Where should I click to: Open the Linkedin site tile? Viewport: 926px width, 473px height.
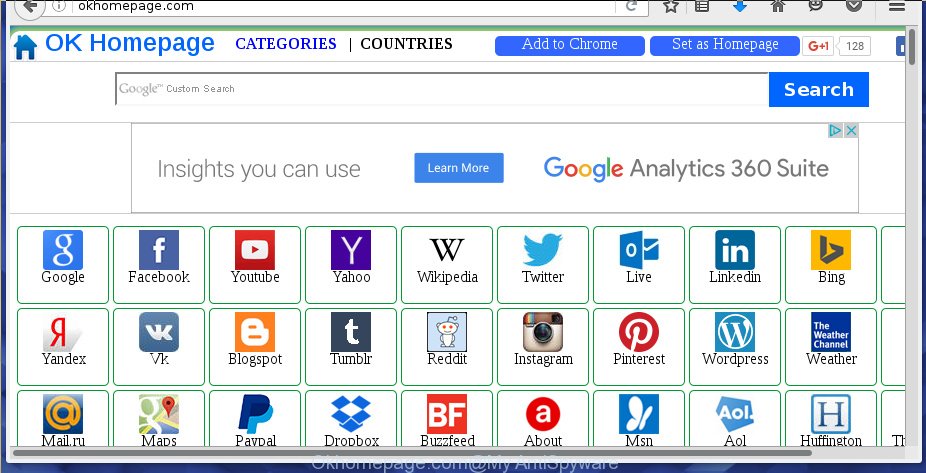click(x=735, y=264)
